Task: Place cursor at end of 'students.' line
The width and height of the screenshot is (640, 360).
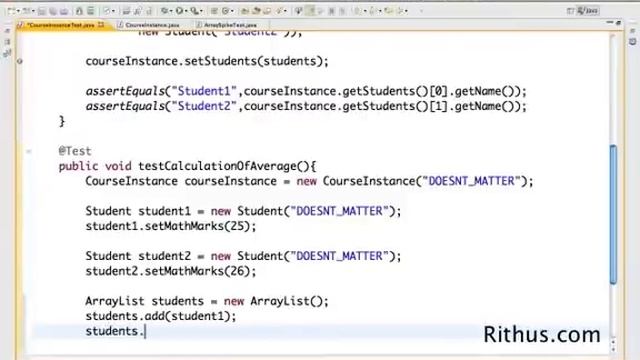Action: tap(145, 331)
